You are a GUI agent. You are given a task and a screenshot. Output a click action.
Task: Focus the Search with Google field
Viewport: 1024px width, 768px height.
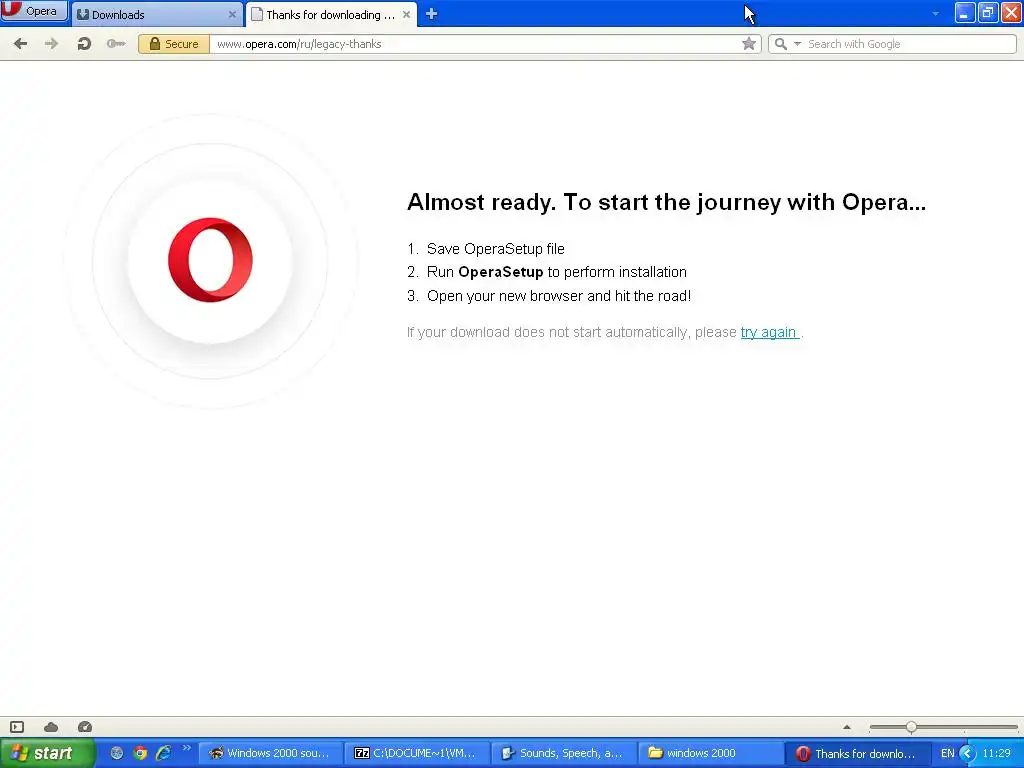pyautogui.click(x=910, y=44)
